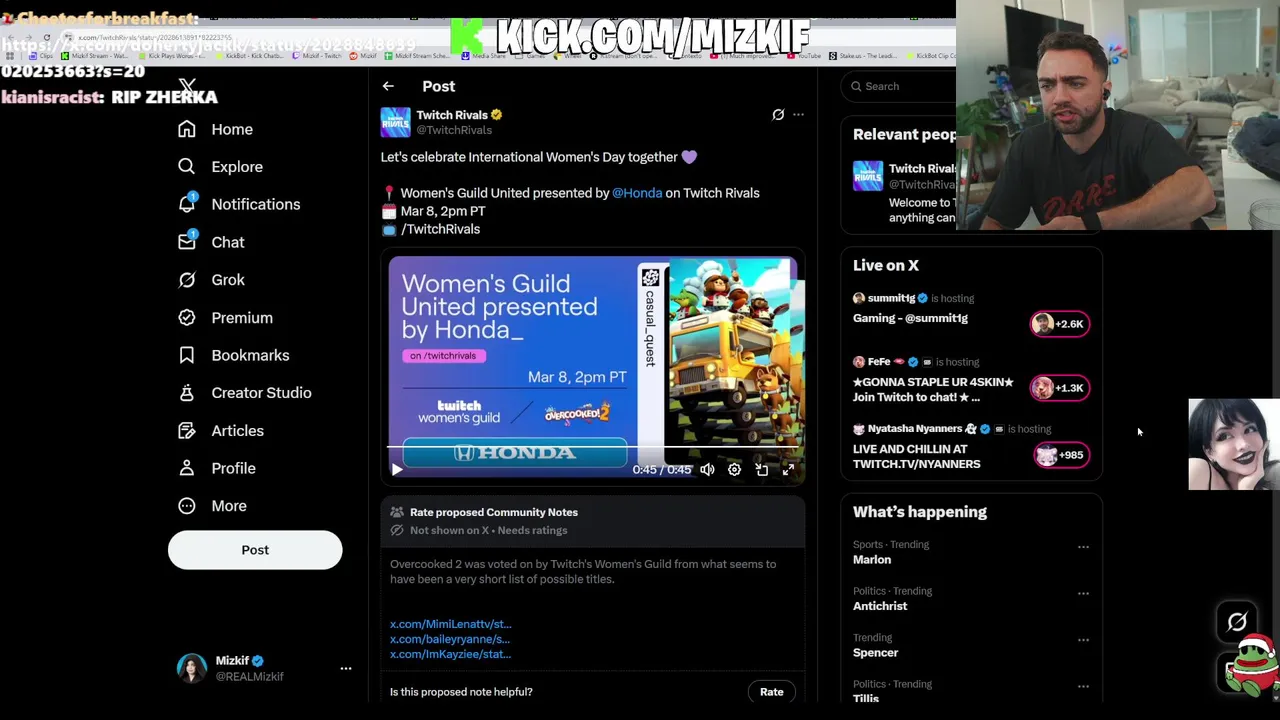Screen dimensions: 1280x720
Task: Click the Creator Studio icon
Action: (187, 393)
